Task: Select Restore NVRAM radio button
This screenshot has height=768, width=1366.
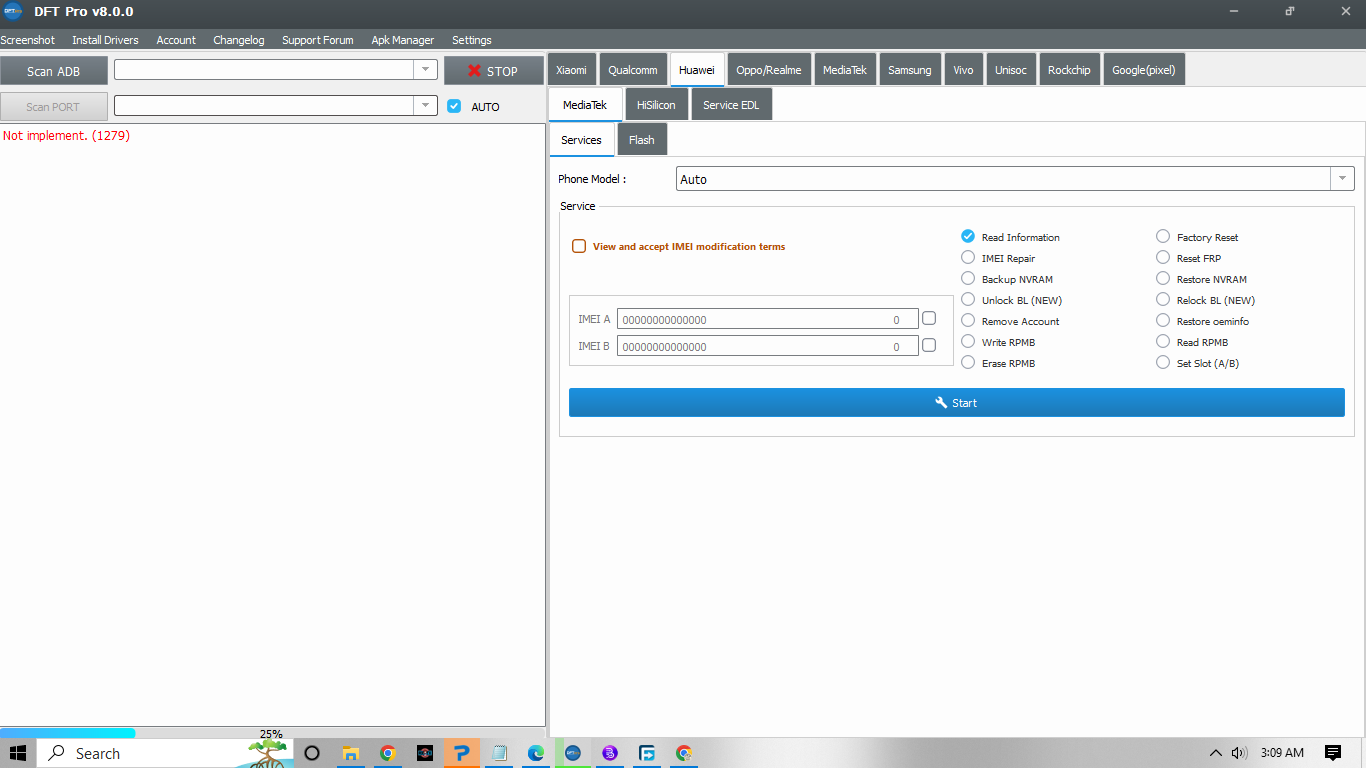Action: tap(1163, 278)
